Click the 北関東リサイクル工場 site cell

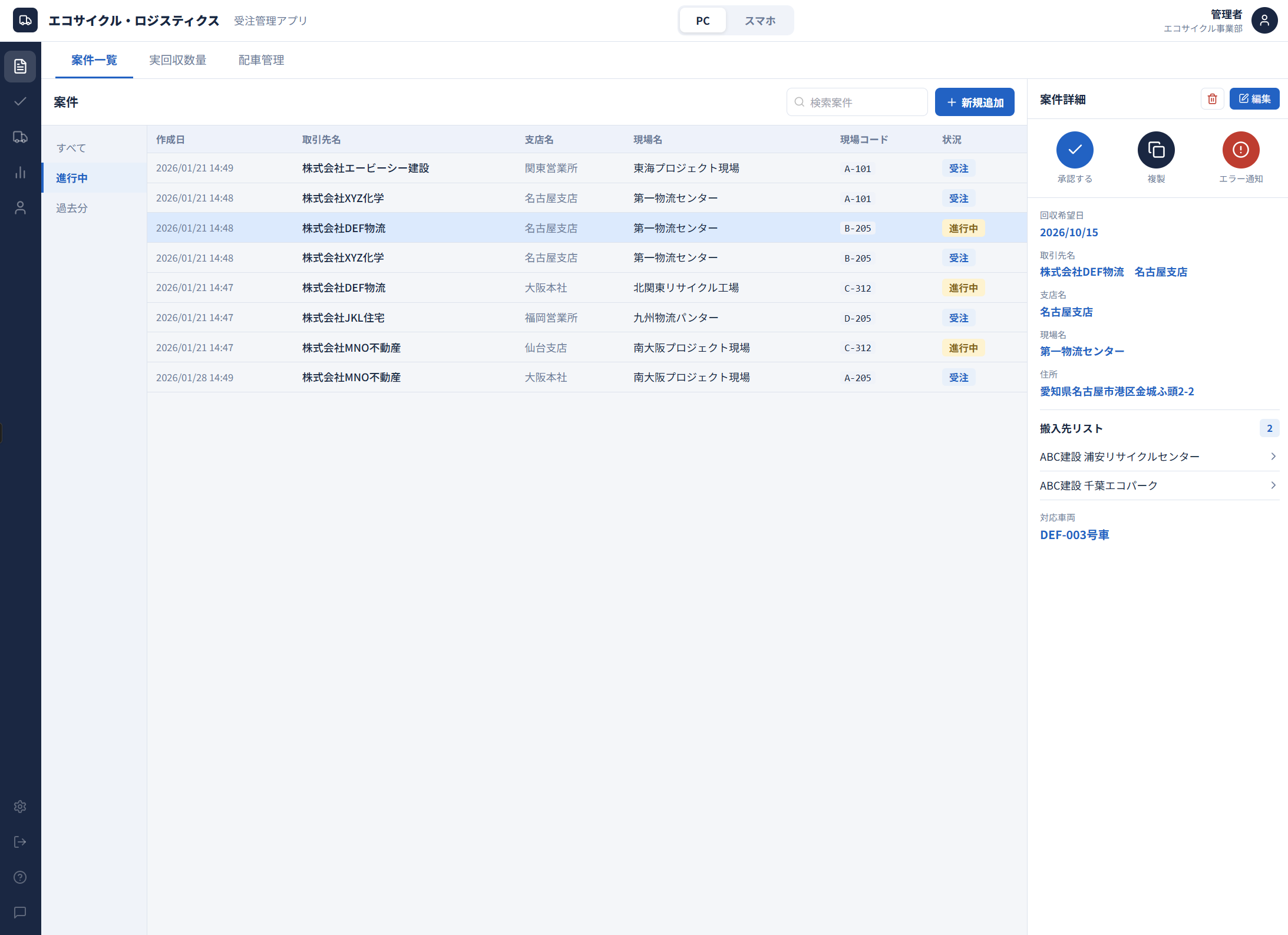tap(686, 288)
